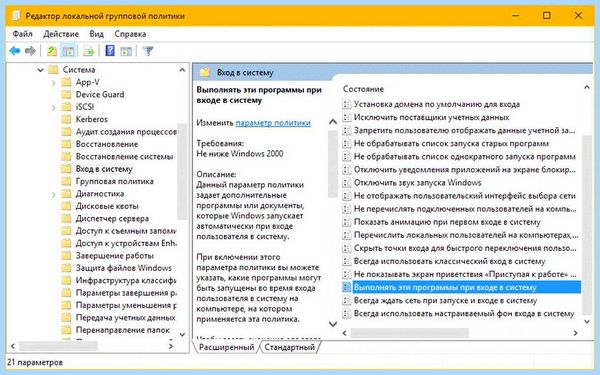
Task: Select the Защита файлов Windows tree folder
Action: click(x=123, y=268)
